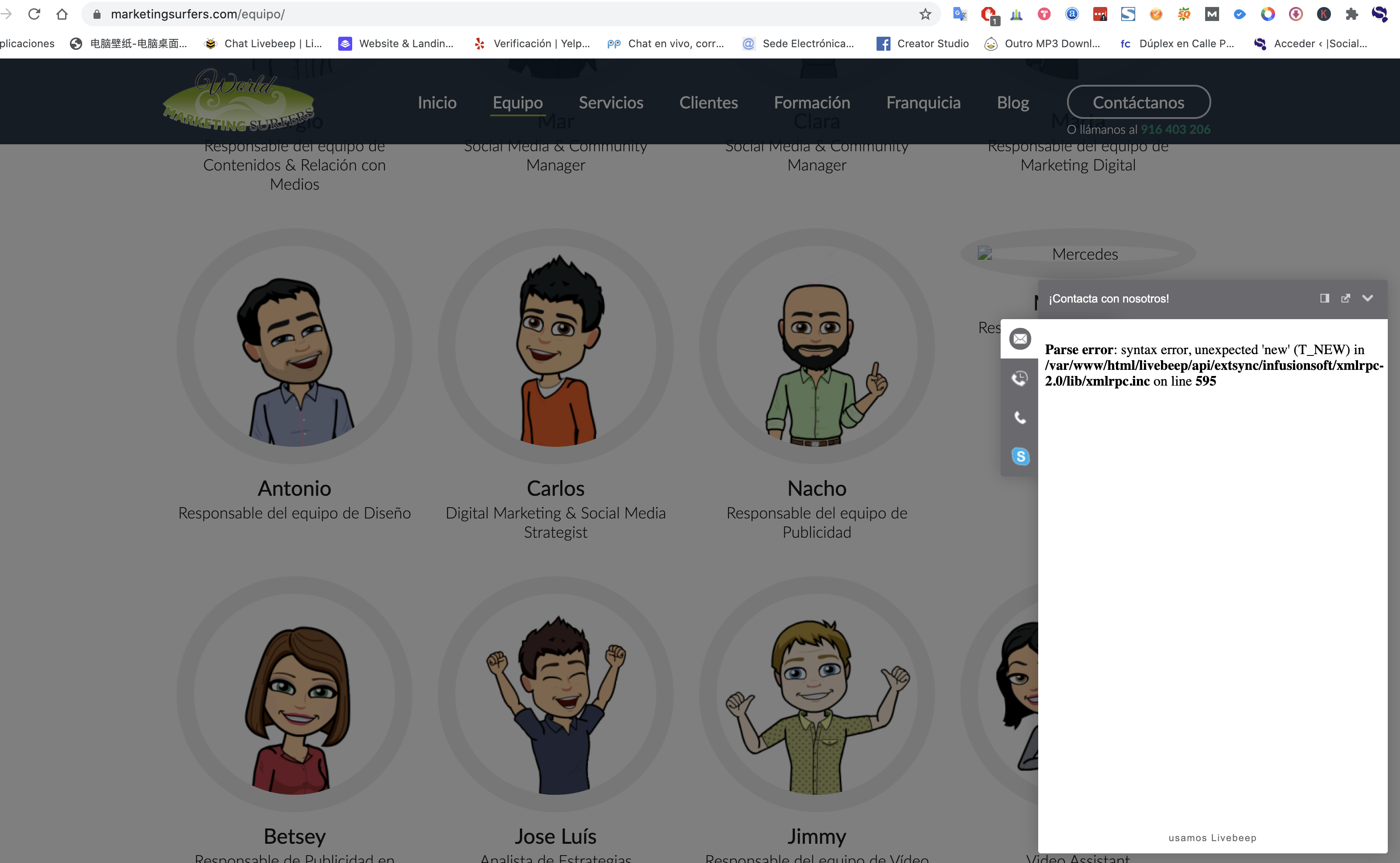
Task: Open the red download-arrow extension icon
Action: coord(1296,14)
